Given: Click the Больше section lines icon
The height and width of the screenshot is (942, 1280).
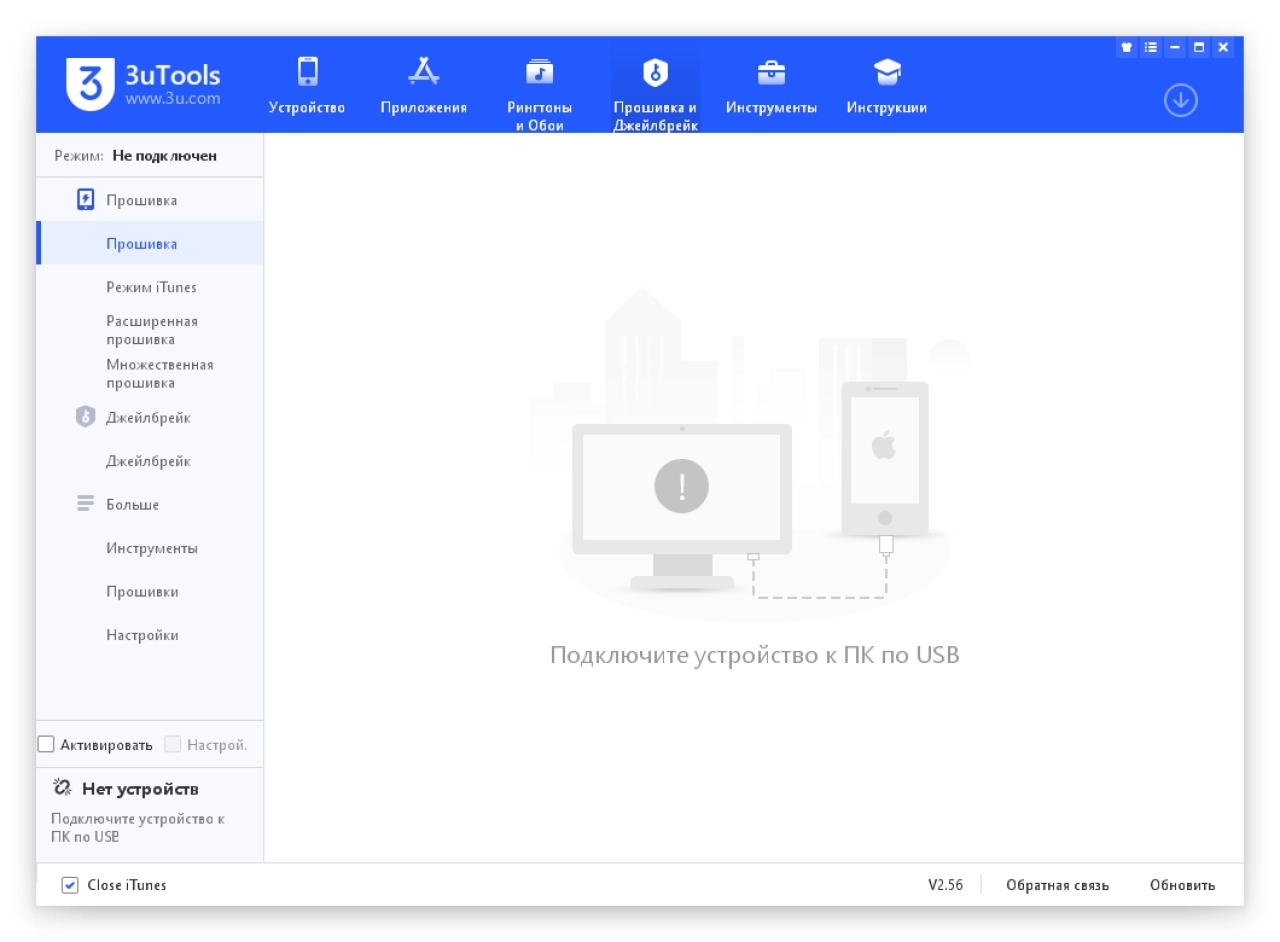Looking at the screenshot, I should click(x=86, y=504).
